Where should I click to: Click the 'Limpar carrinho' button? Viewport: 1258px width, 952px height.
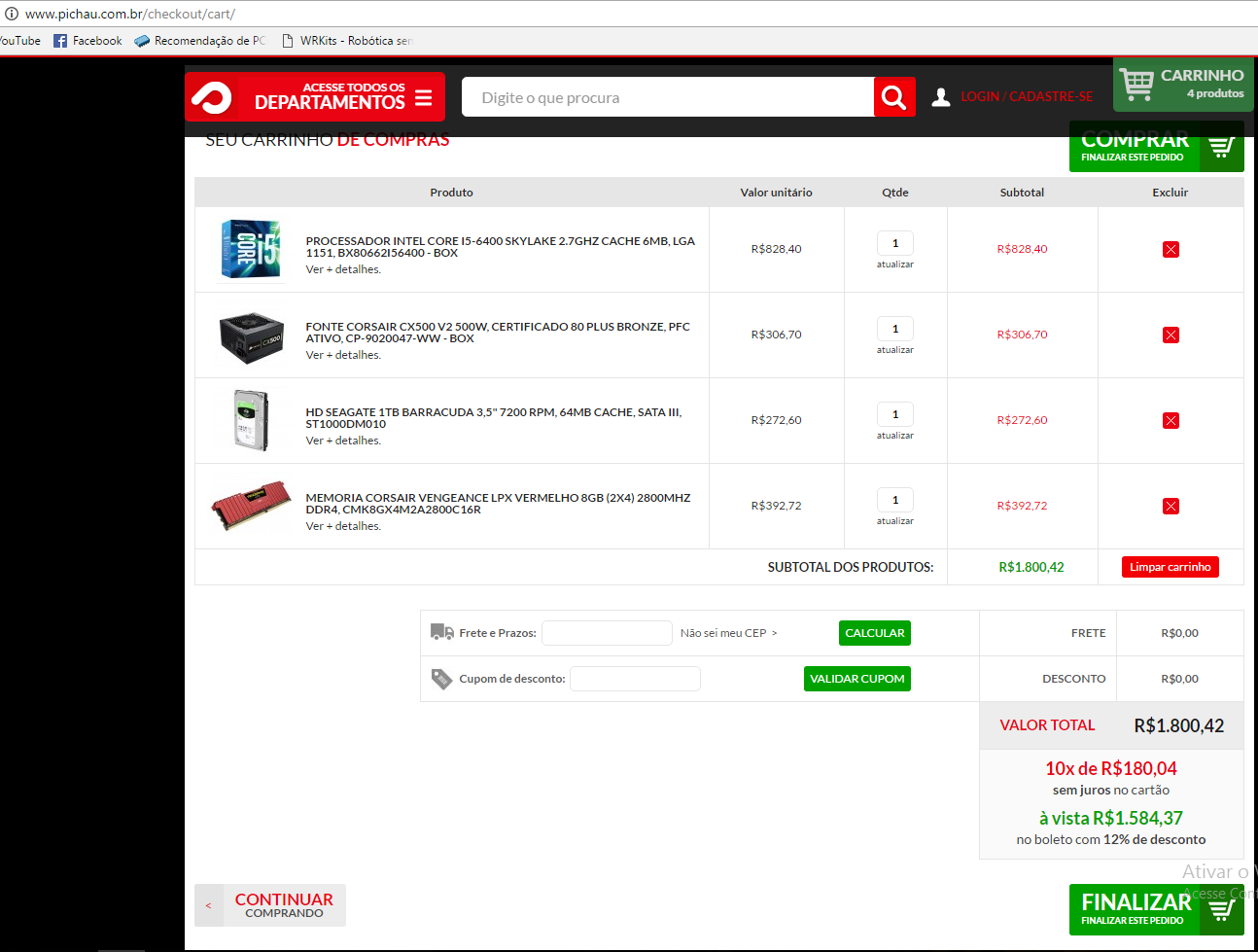[x=1171, y=567]
